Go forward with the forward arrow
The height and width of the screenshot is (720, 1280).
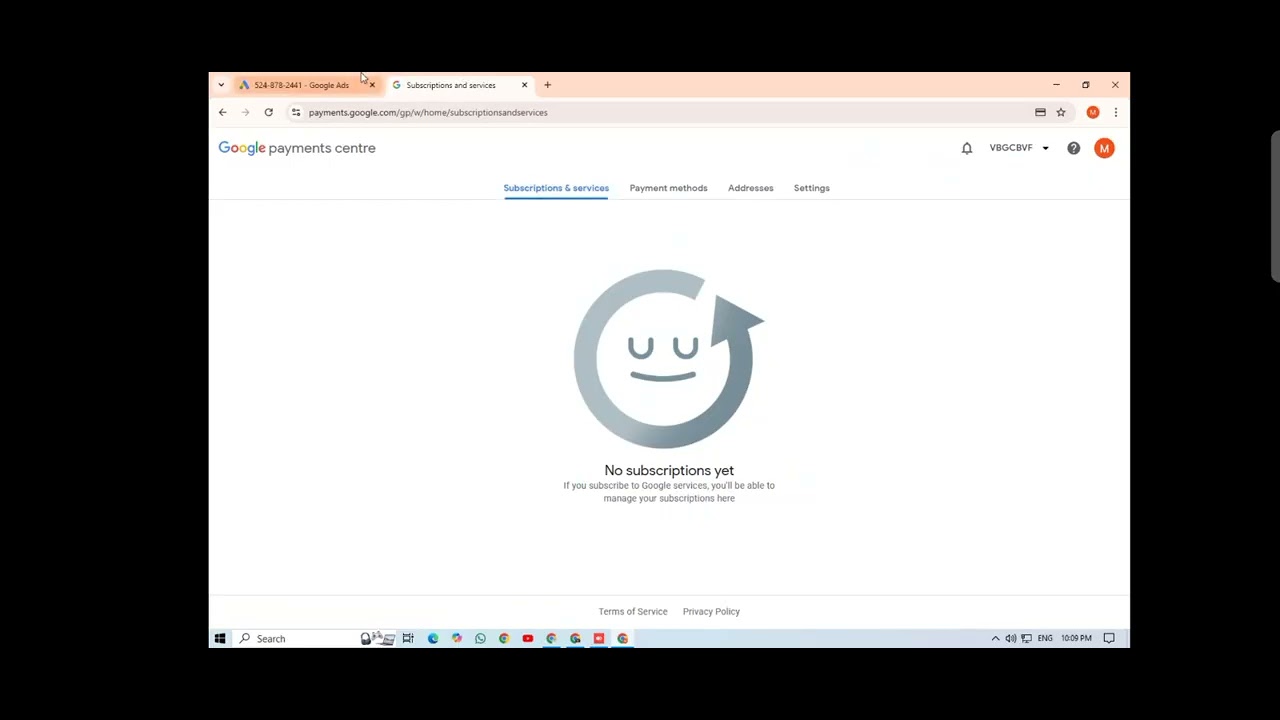(245, 112)
